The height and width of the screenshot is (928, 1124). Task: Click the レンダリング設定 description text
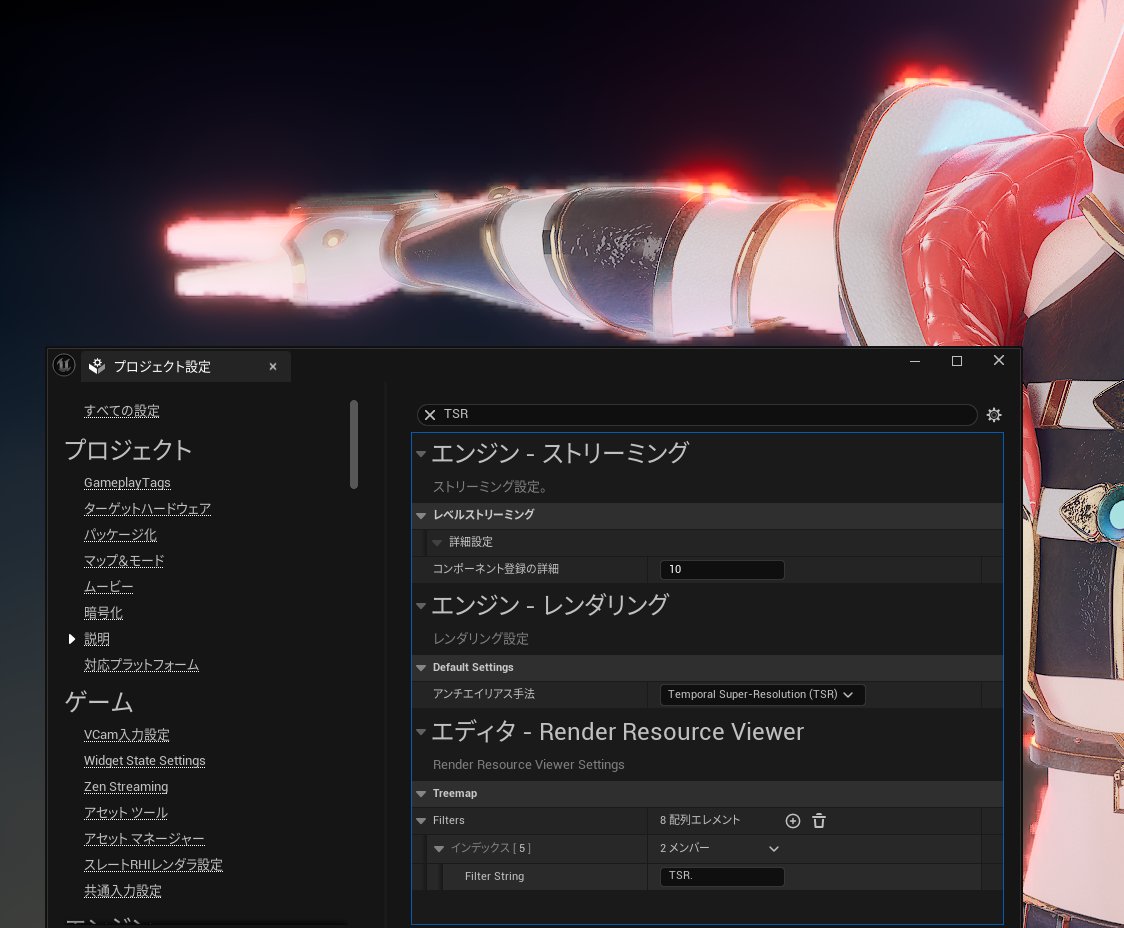[481, 639]
